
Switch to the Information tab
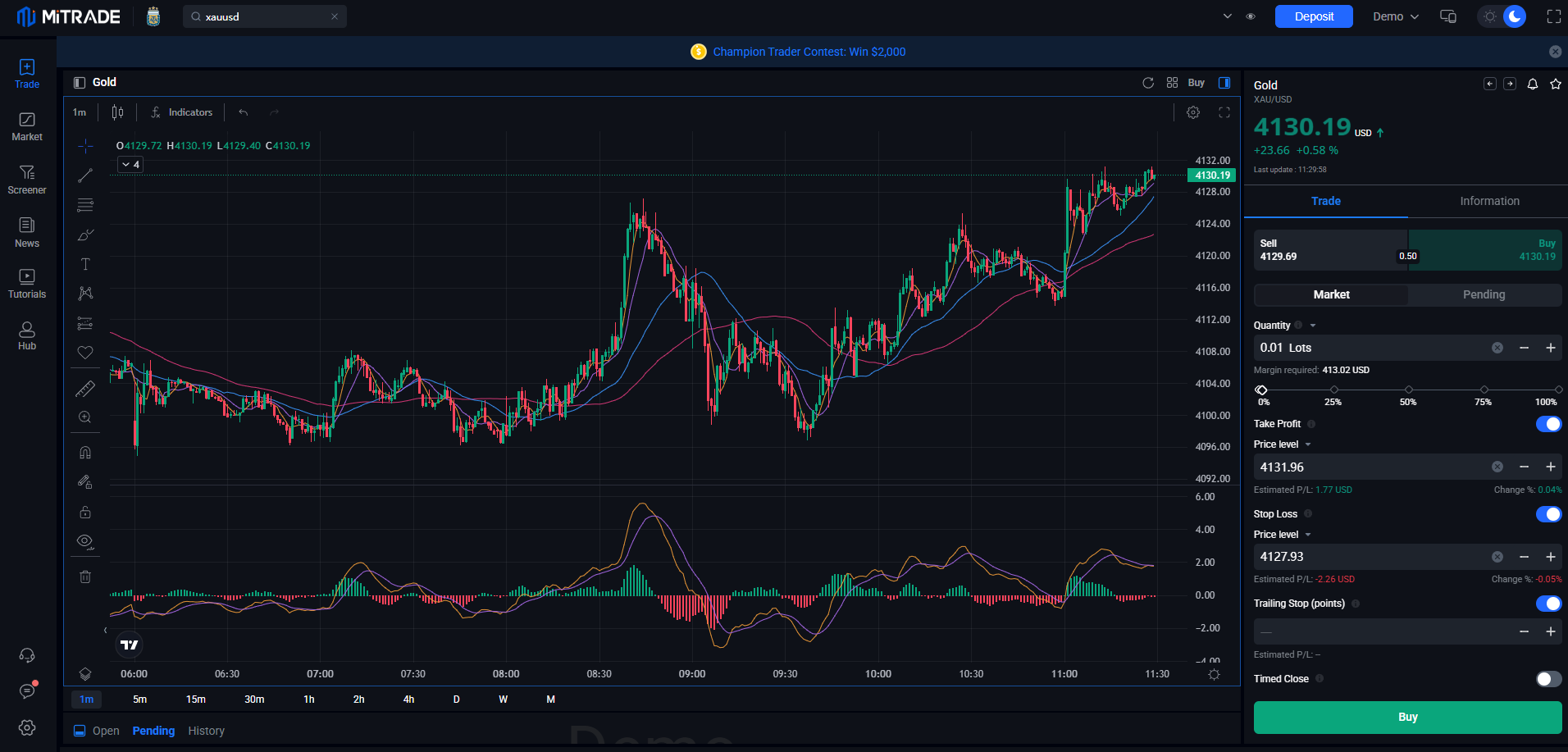pos(1489,201)
